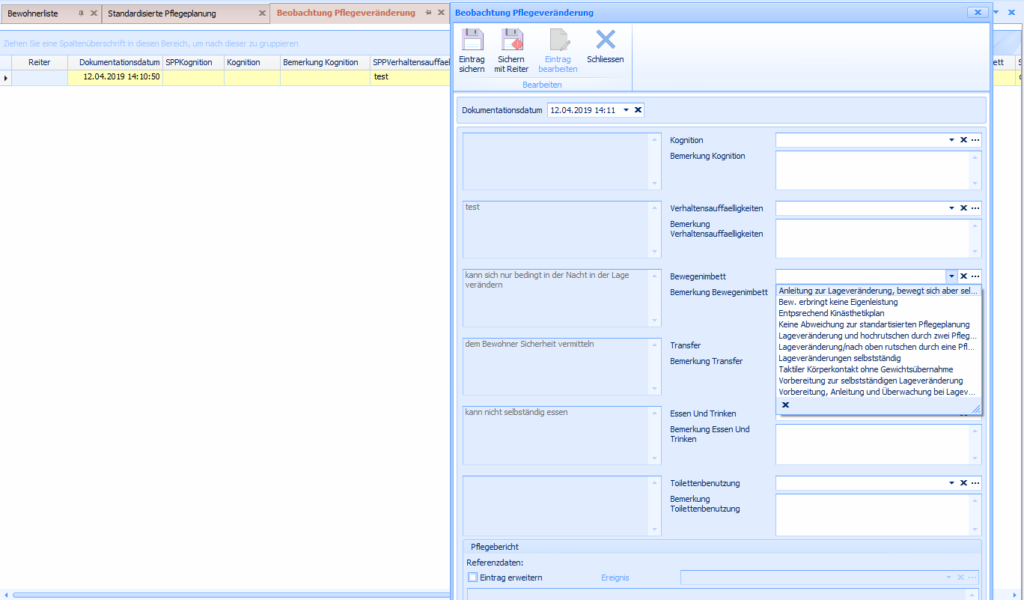Image resolution: width=1024 pixels, height=600 pixels.
Task: Clear the Kognition field with X icon
Action: [964, 140]
